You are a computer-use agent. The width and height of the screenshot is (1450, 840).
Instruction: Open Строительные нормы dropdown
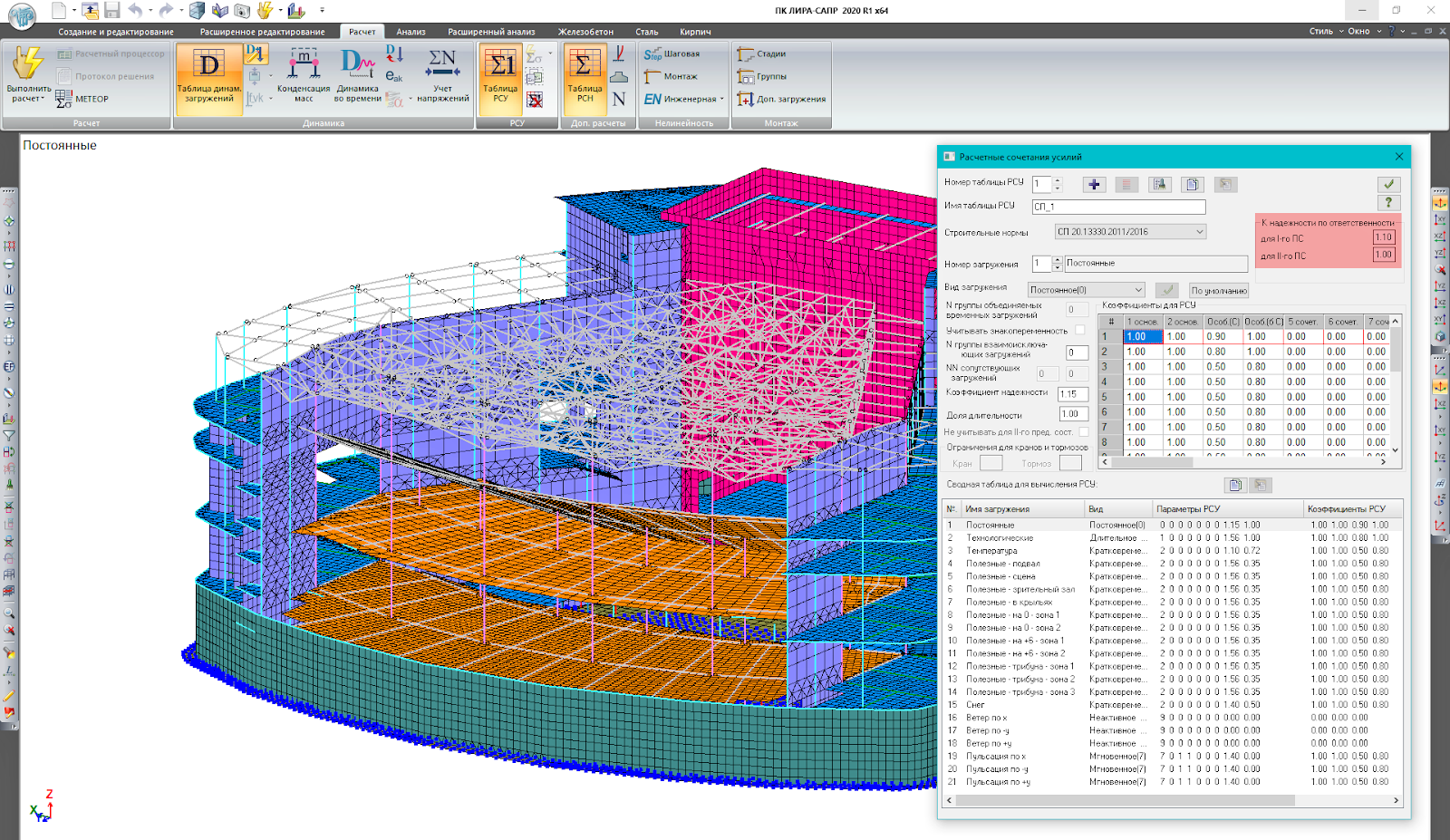point(1130,232)
